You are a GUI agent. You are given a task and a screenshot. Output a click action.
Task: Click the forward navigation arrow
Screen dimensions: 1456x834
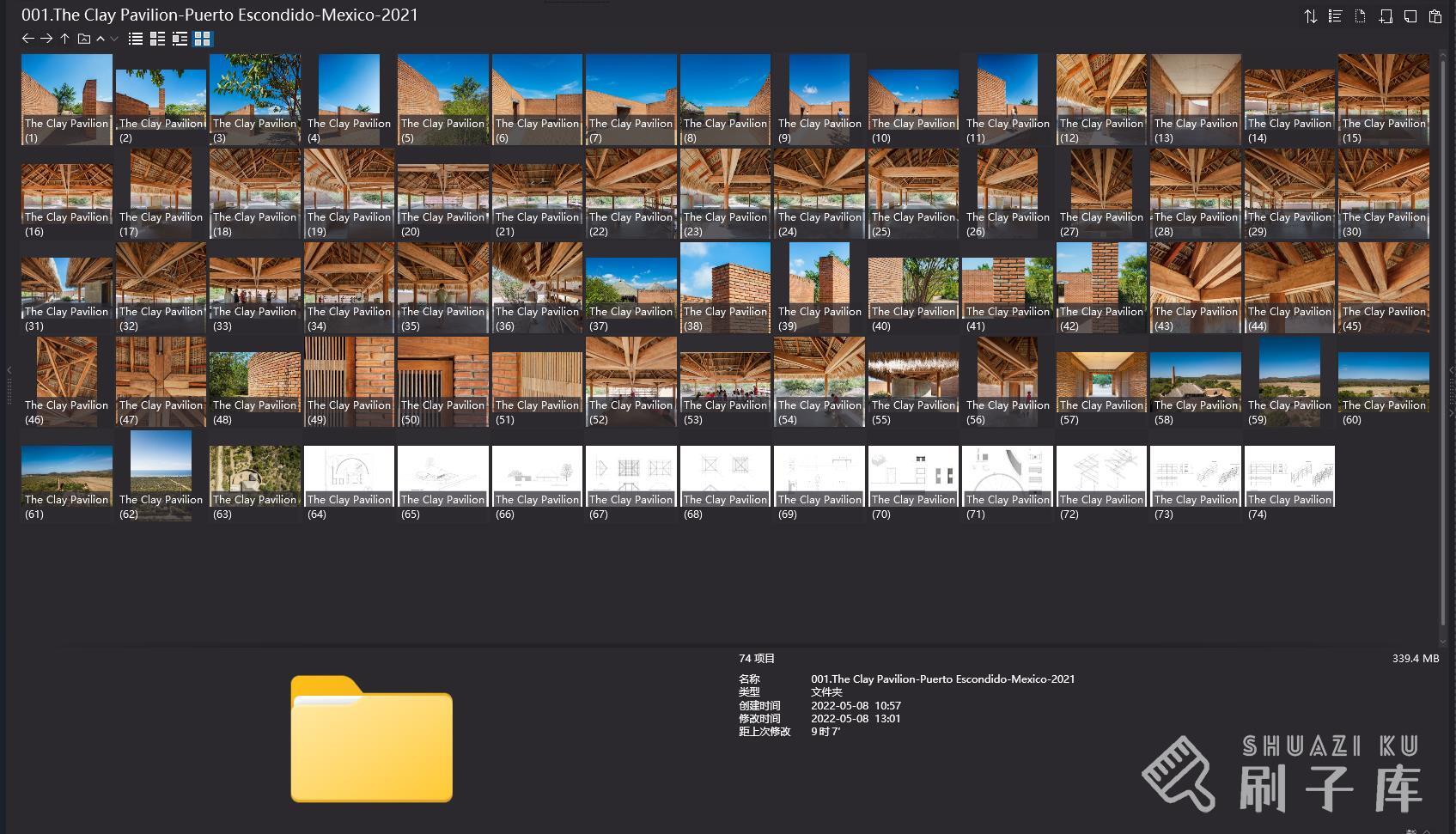(x=46, y=39)
